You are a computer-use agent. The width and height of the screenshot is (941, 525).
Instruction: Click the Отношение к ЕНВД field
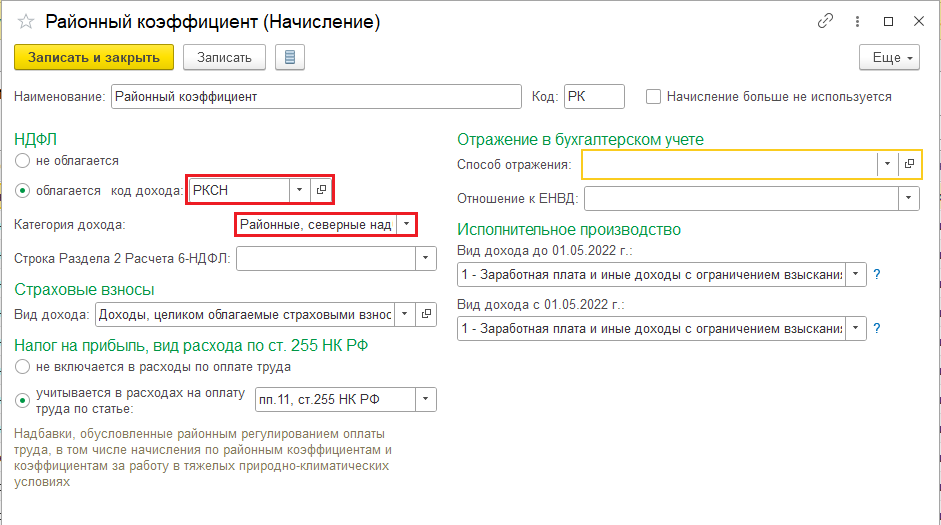point(742,198)
